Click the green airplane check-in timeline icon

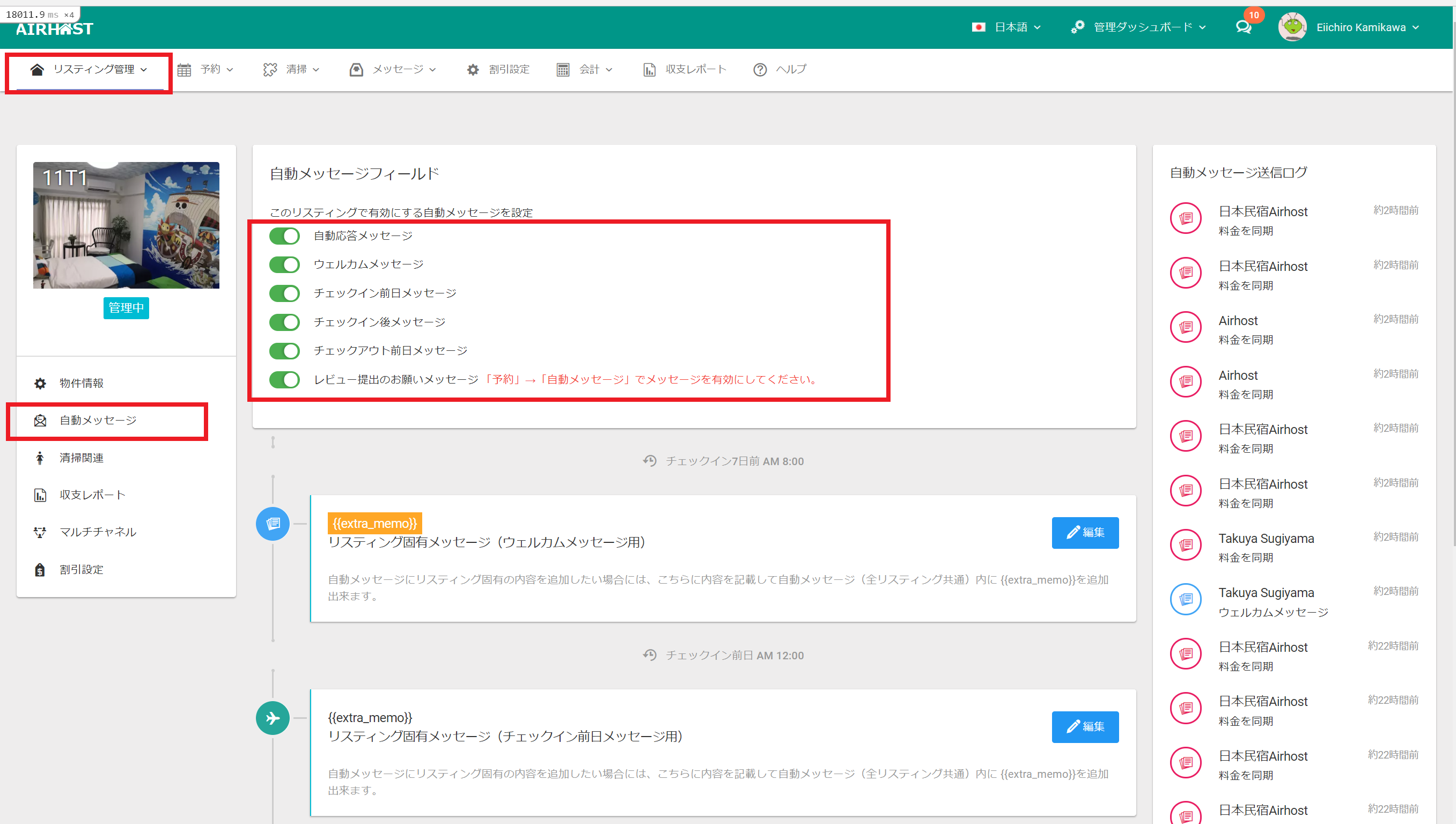click(273, 718)
